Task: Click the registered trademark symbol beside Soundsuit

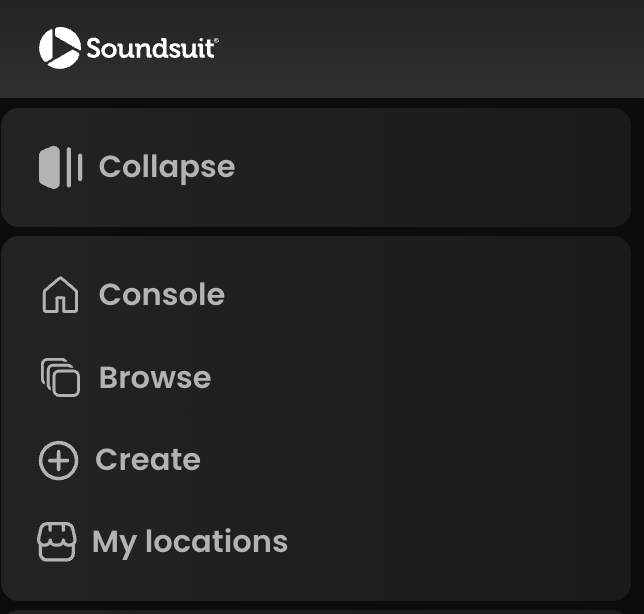Action: coord(216,41)
